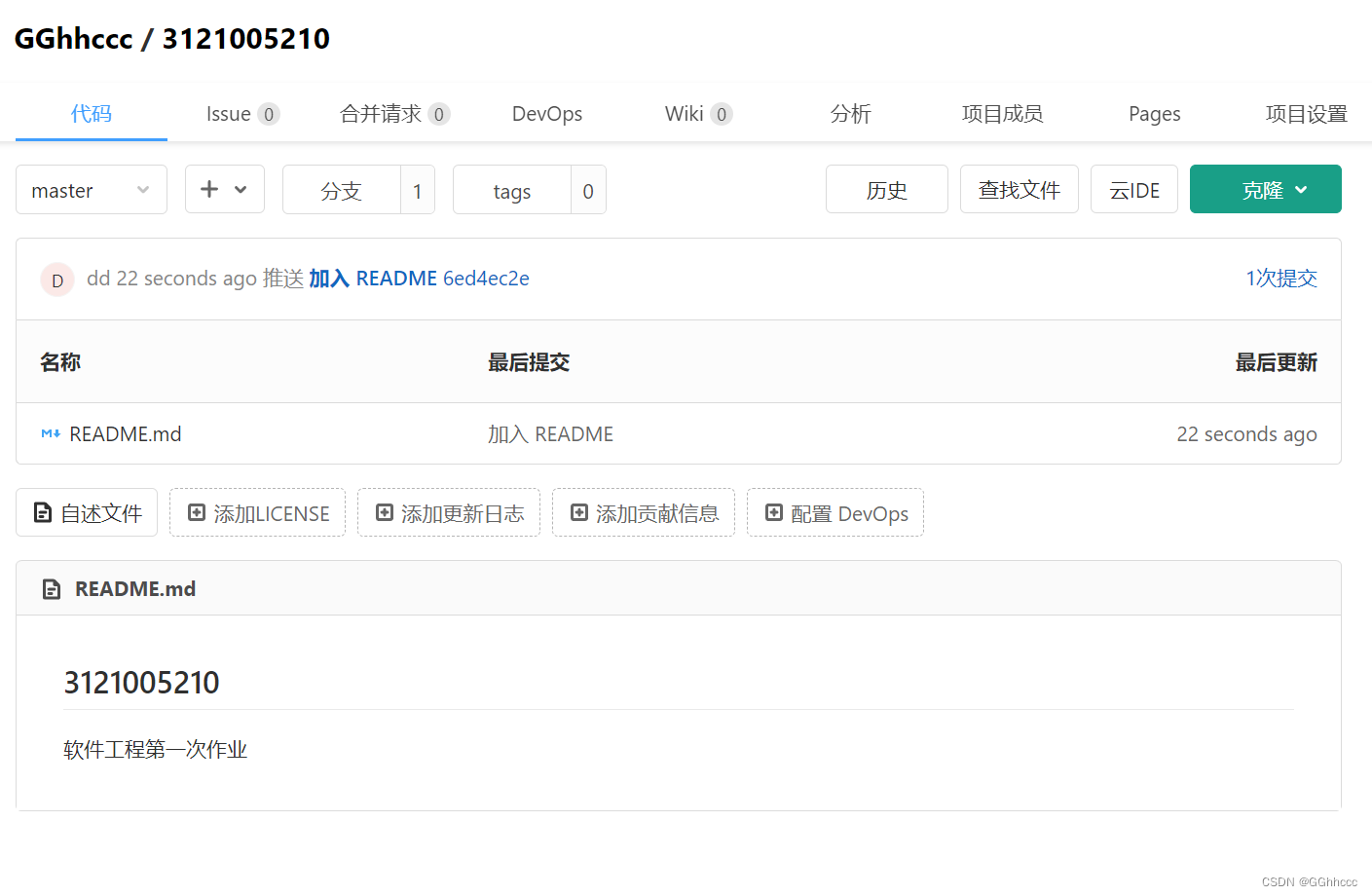
Task: Open the master branch dropdown
Action: point(92,190)
